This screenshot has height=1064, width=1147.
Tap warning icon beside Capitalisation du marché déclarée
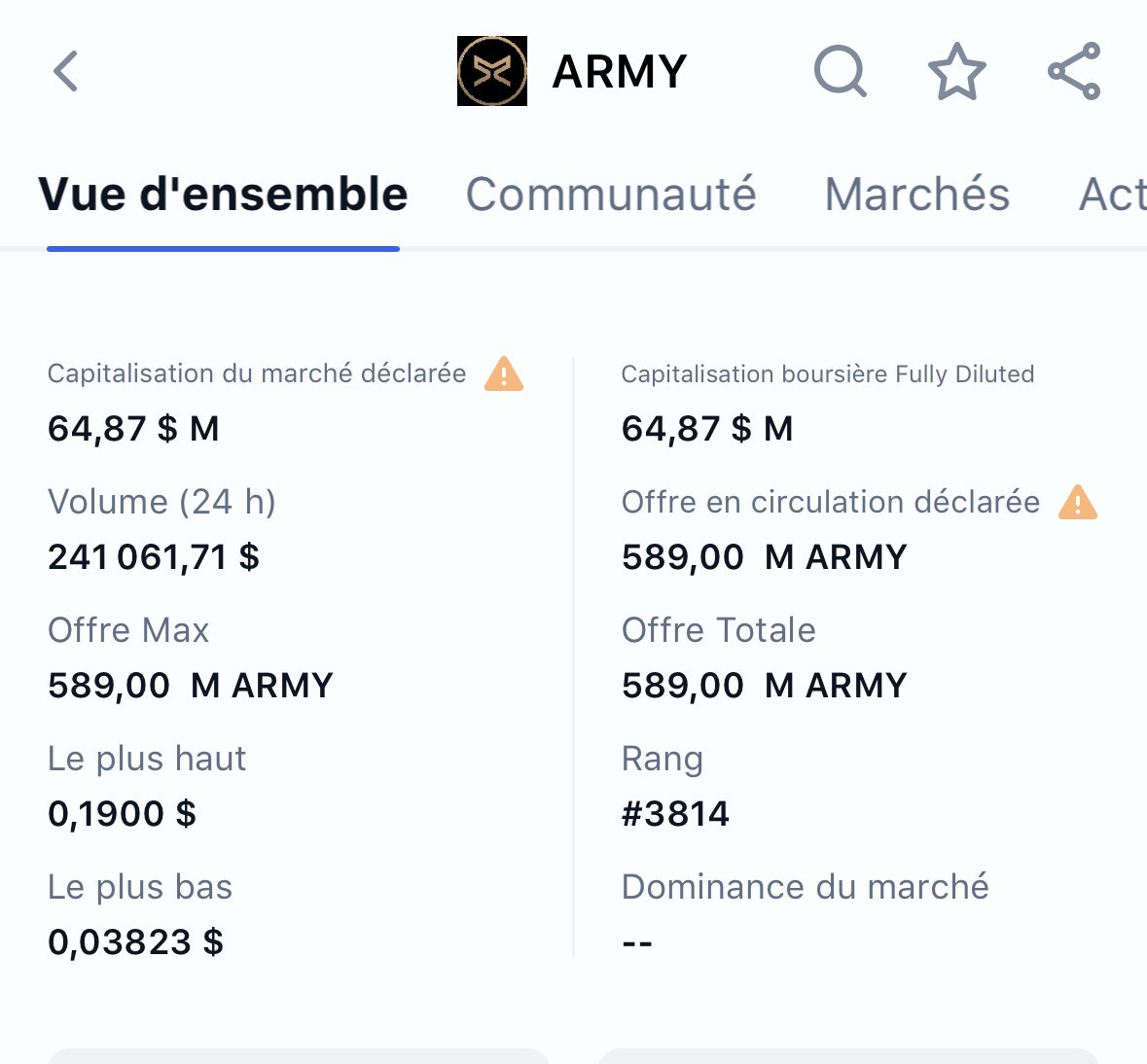[504, 373]
